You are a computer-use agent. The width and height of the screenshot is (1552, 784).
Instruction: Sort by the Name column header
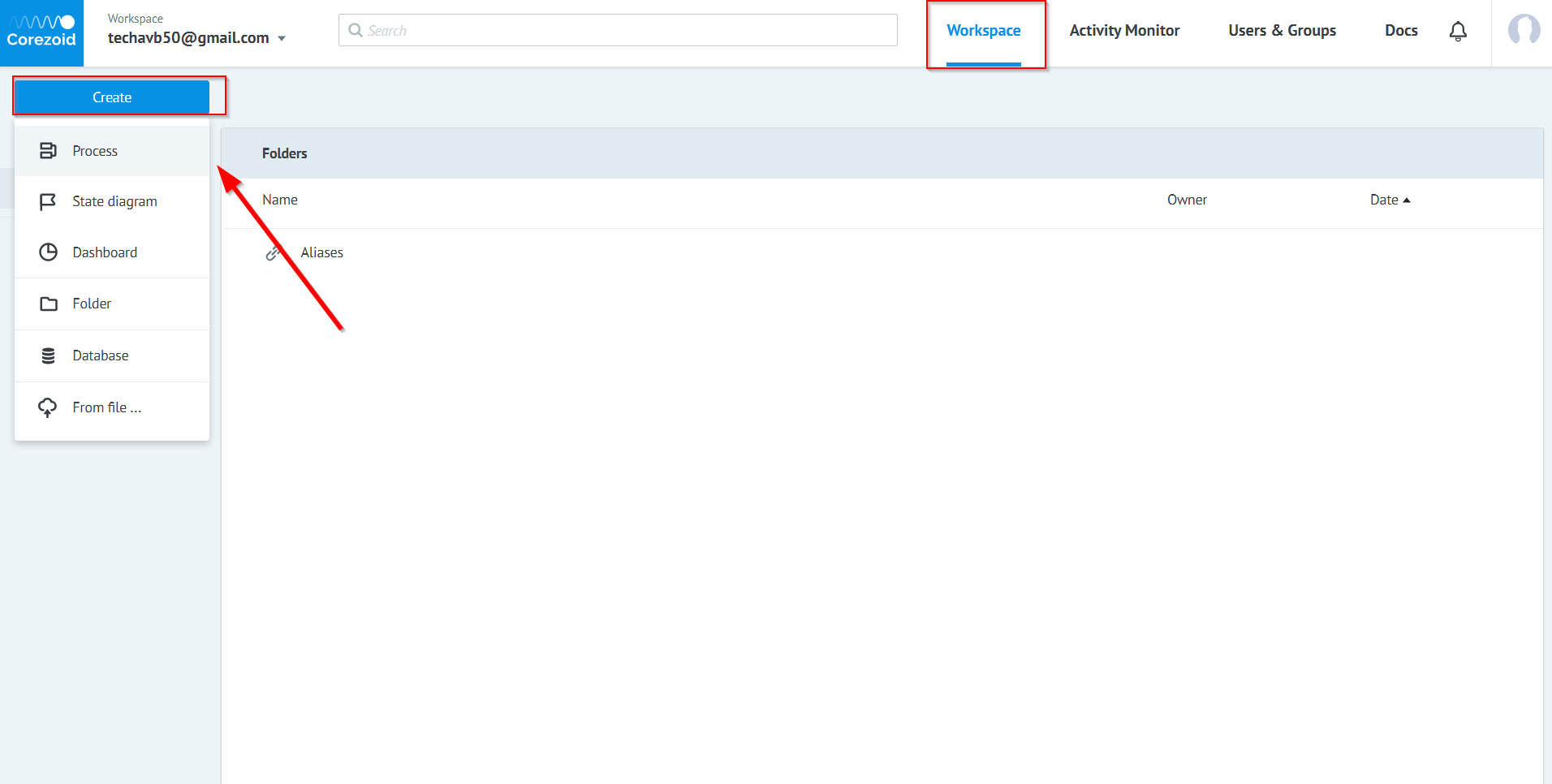(280, 200)
